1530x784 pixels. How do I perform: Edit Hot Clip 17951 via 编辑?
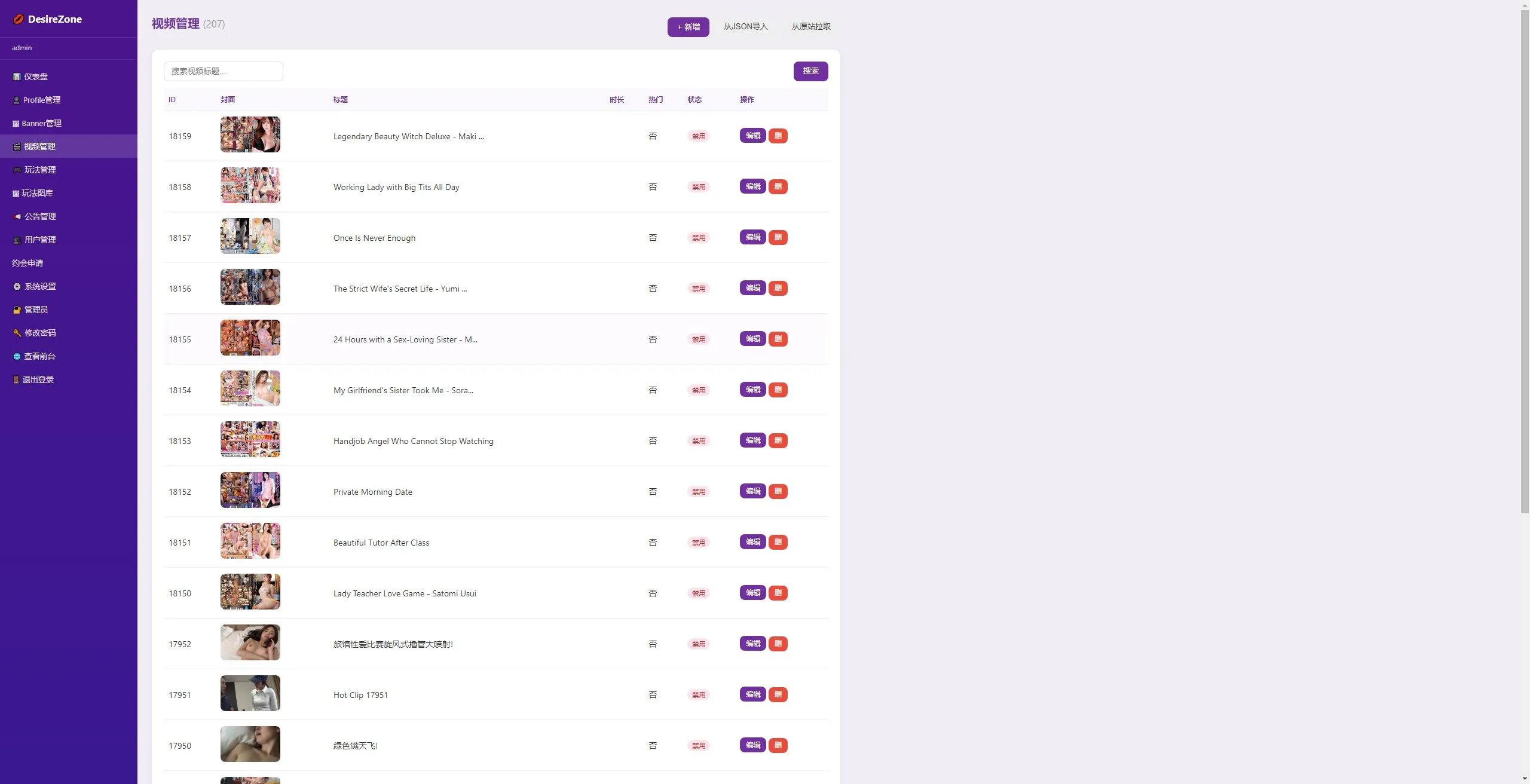pyautogui.click(x=752, y=694)
